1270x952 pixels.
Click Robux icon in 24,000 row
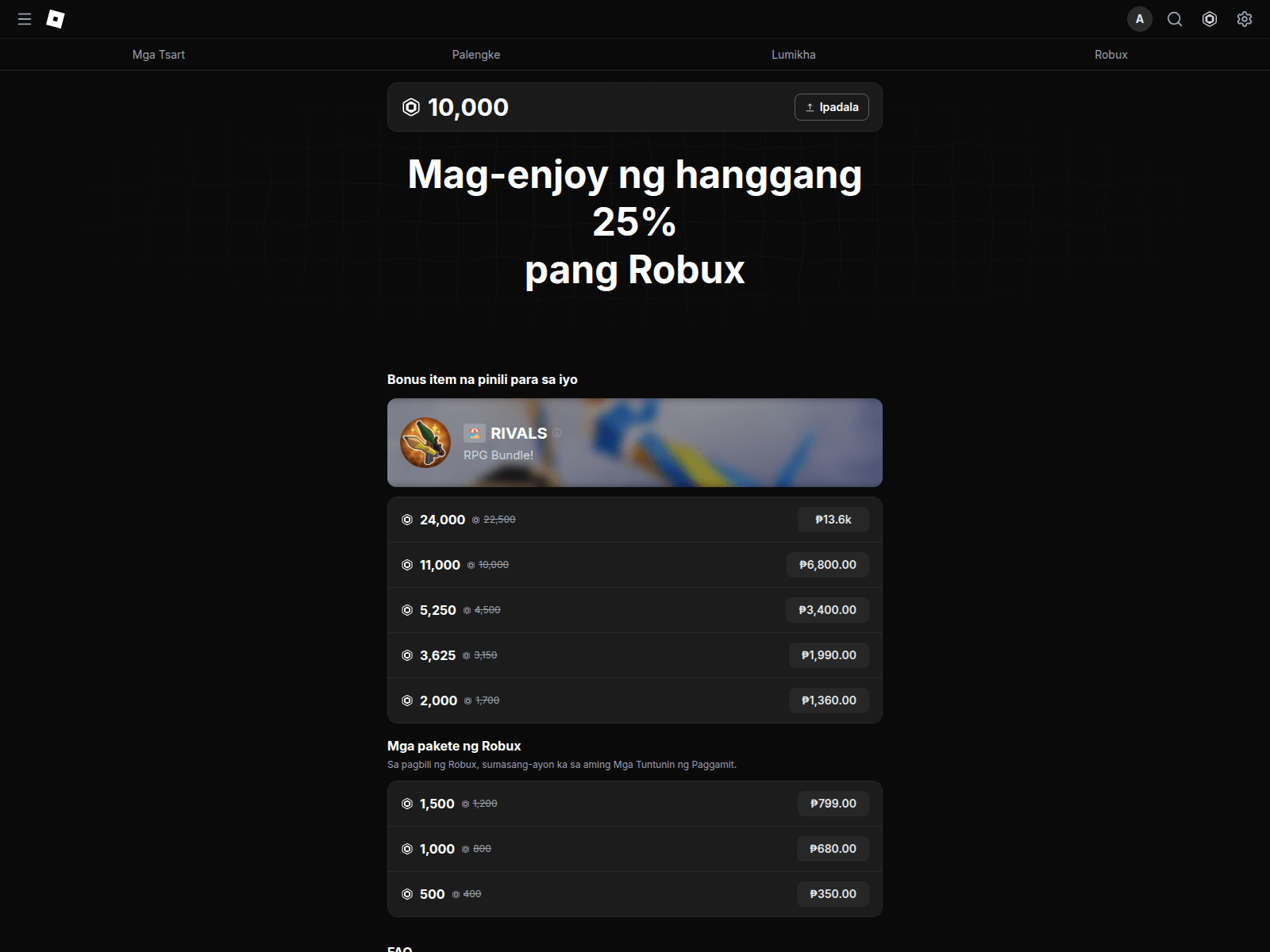tap(407, 520)
